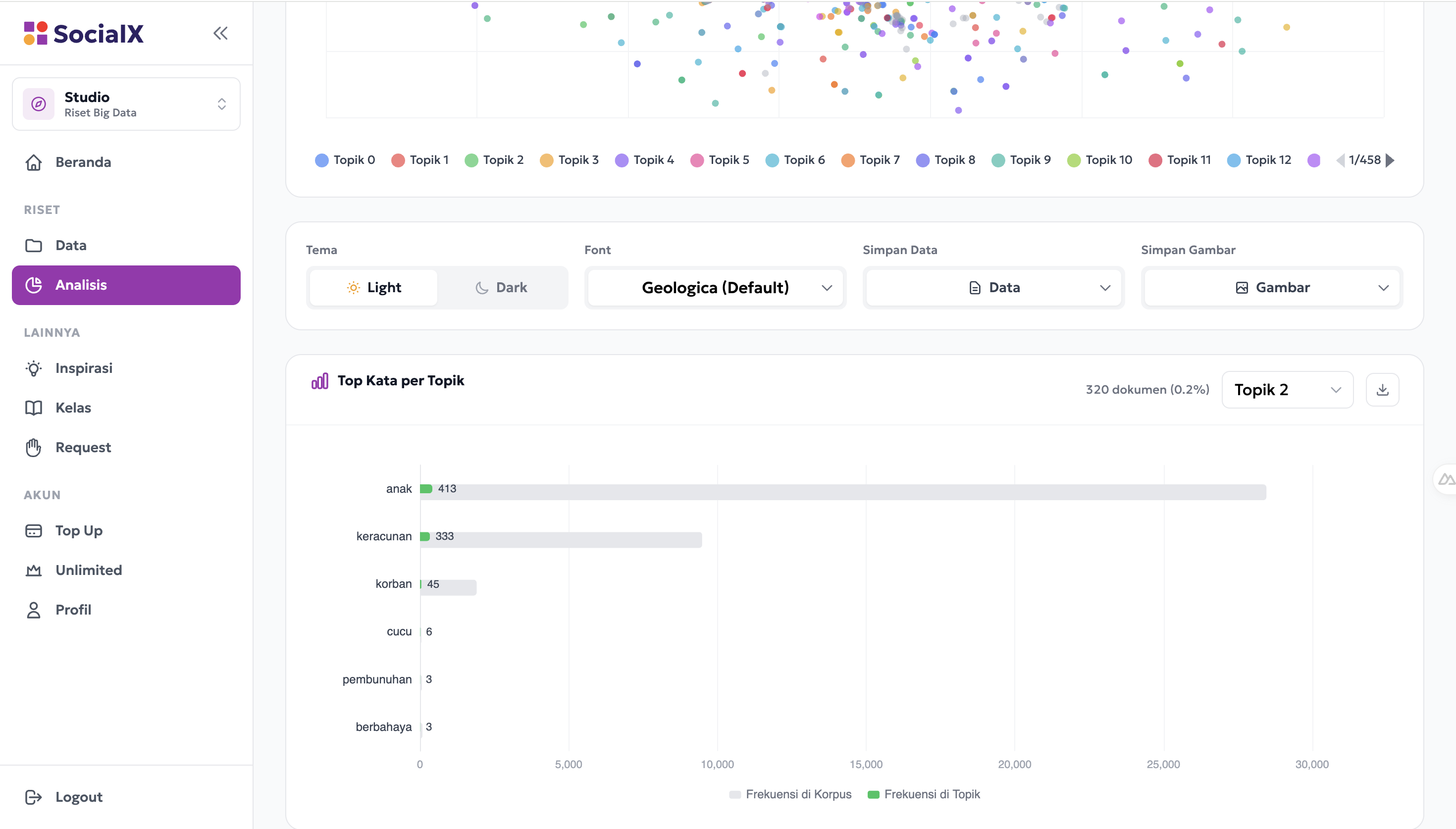Toggle Topik 1 legend visibility

click(x=420, y=160)
